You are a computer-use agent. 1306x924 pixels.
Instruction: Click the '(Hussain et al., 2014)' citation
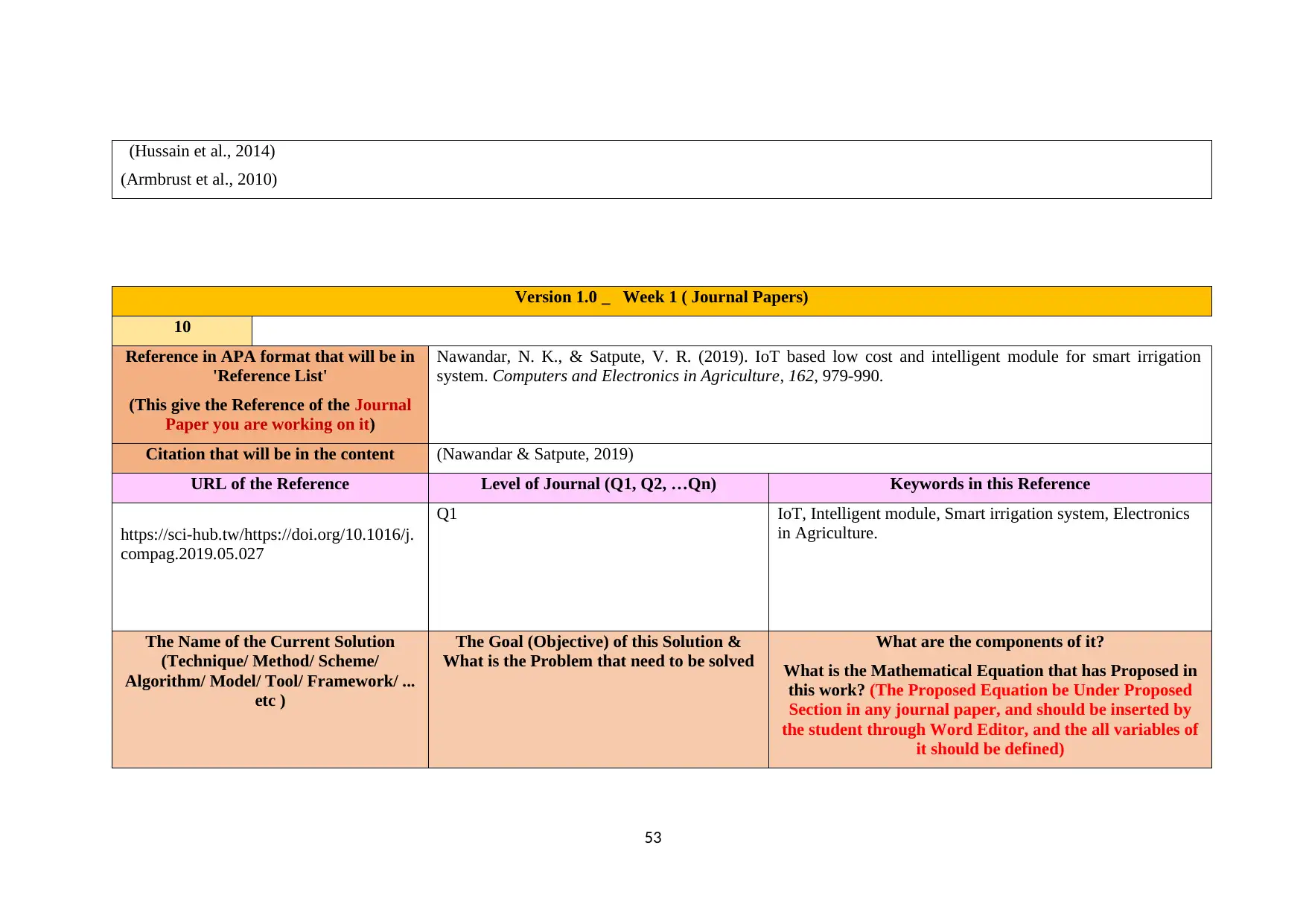[202, 151]
